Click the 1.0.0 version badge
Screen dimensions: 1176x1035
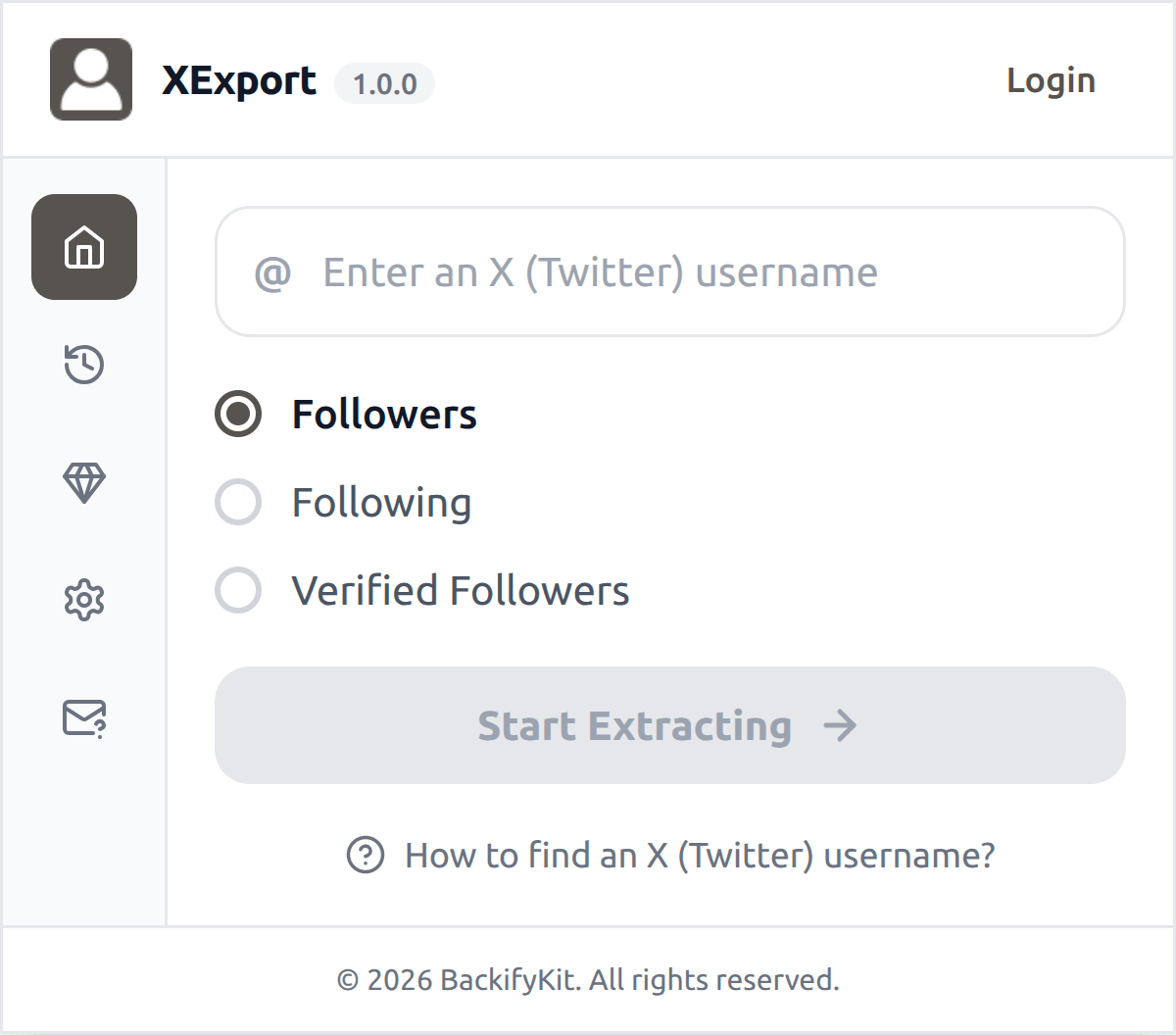(384, 83)
